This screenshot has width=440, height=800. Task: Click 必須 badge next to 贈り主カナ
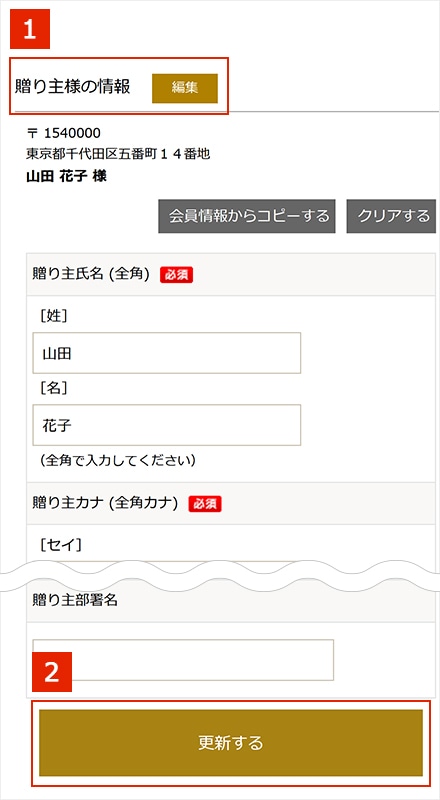(205, 504)
